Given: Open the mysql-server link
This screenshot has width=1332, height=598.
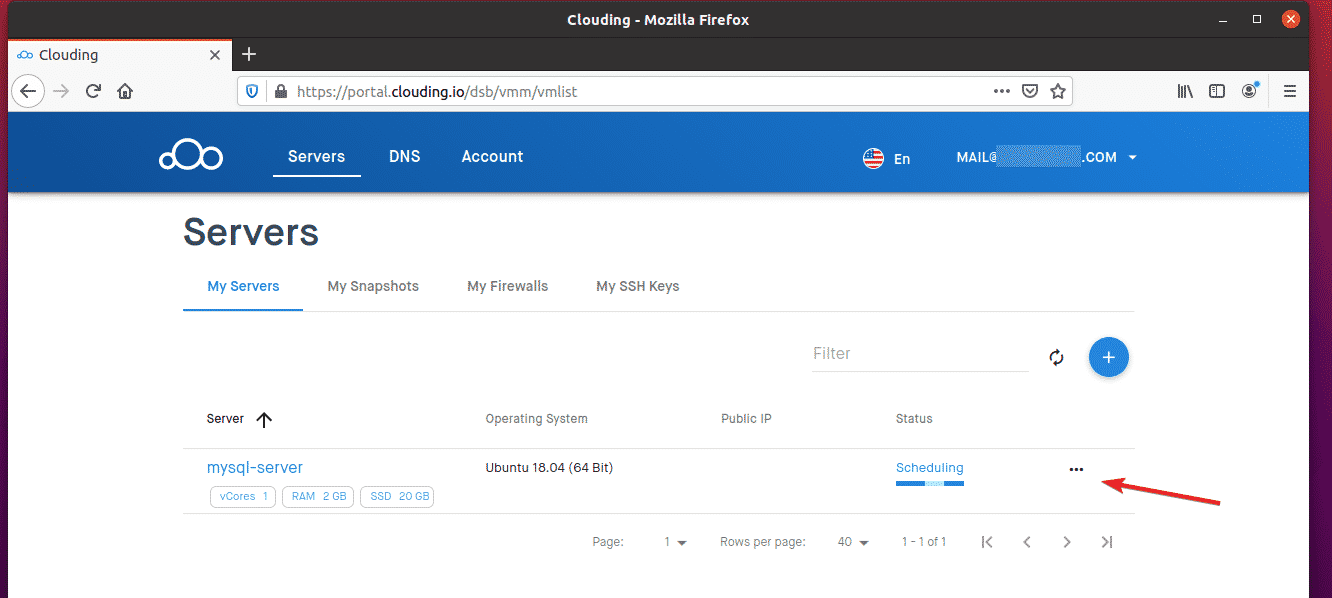Looking at the screenshot, I should (255, 467).
